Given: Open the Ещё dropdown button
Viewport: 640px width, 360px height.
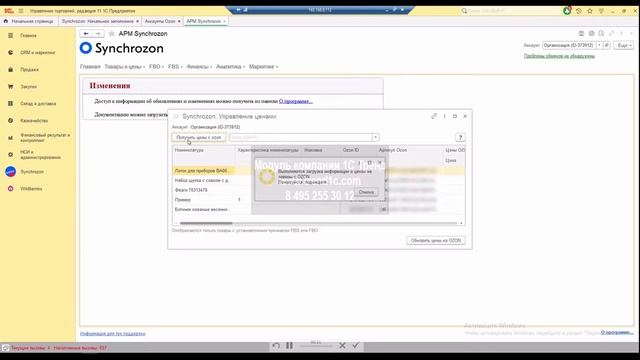Looking at the screenshot, I should [x=624, y=45].
